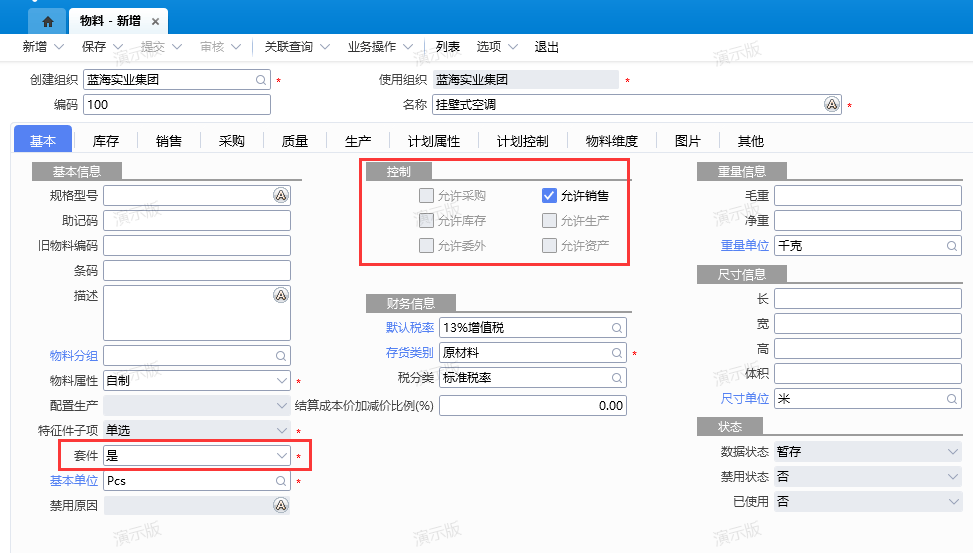This screenshot has width=973, height=553.
Task: Focus the 编码 input field
Action: click(x=177, y=104)
